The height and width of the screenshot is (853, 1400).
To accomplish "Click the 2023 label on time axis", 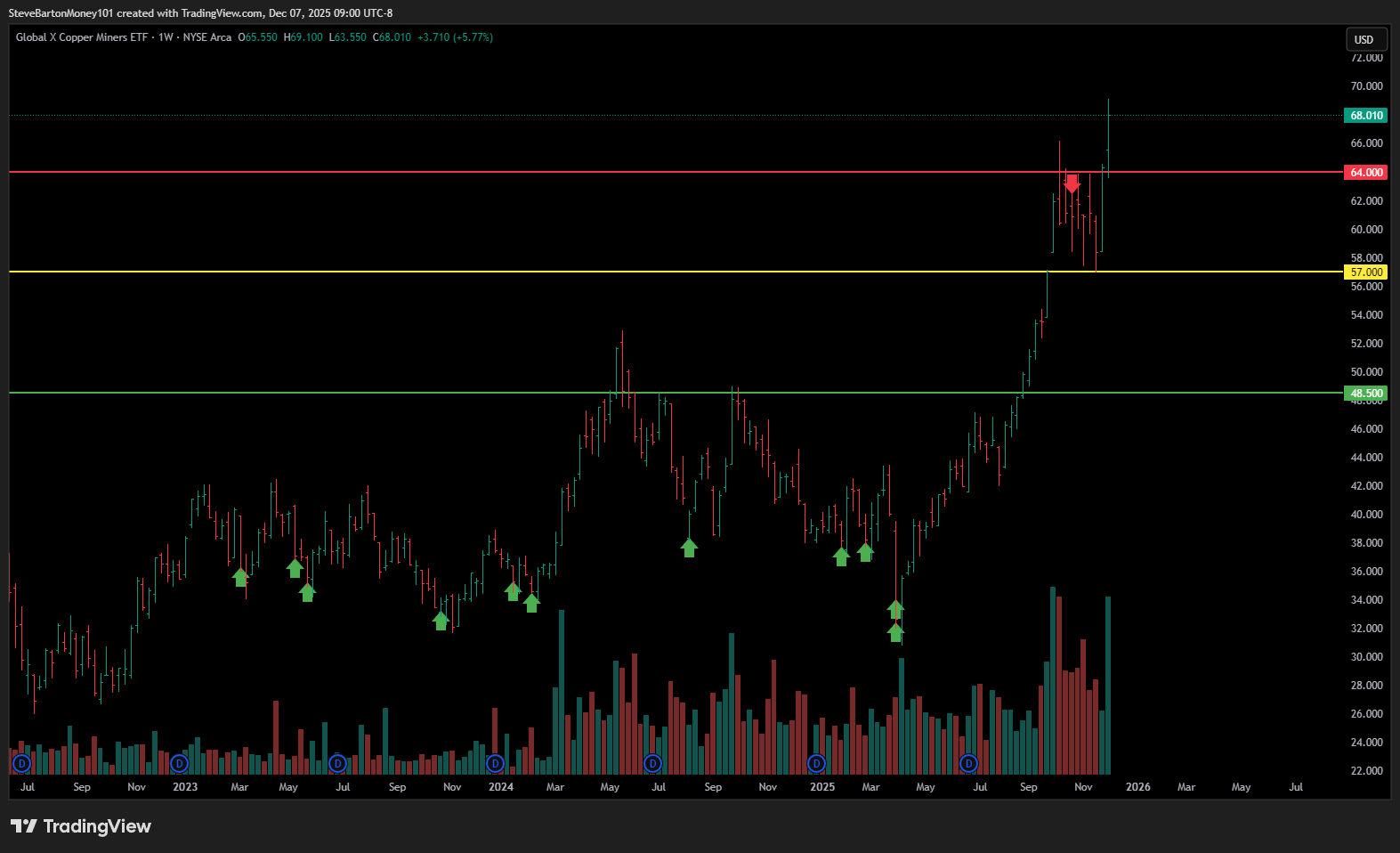I will (185, 787).
